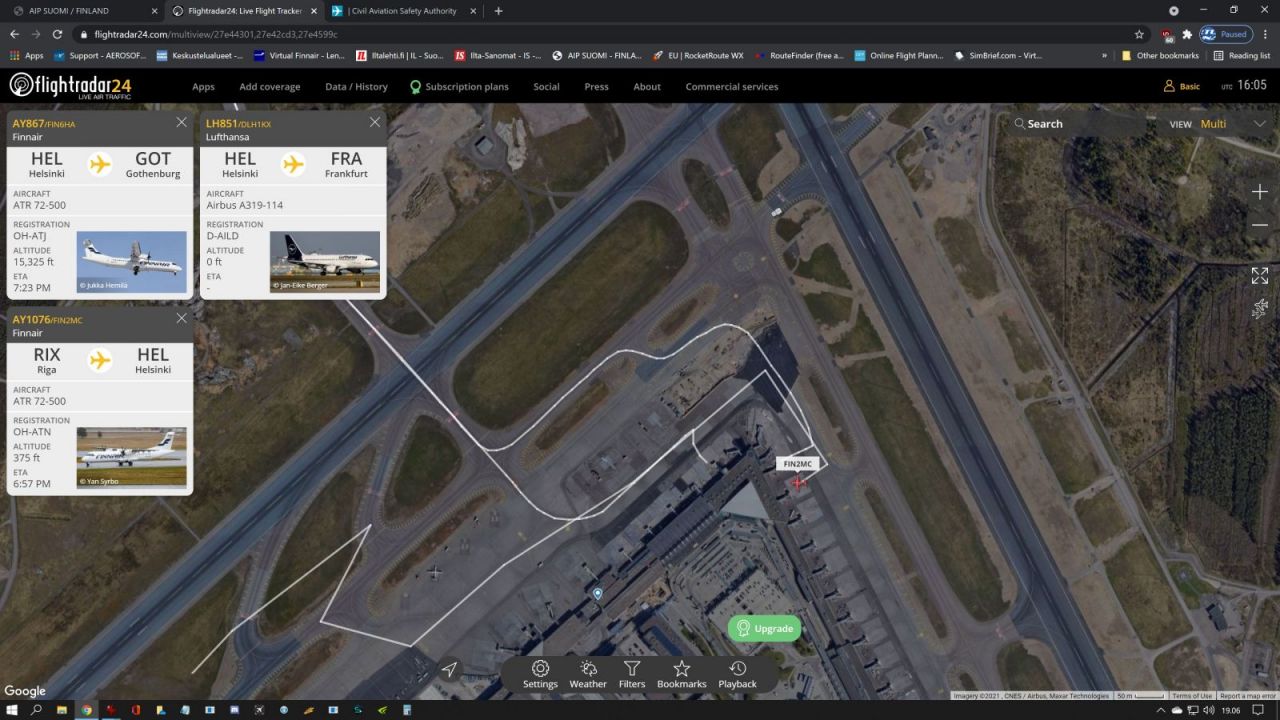Open Terms of Use link on map
1280x720 pixels.
point(1192,696)
